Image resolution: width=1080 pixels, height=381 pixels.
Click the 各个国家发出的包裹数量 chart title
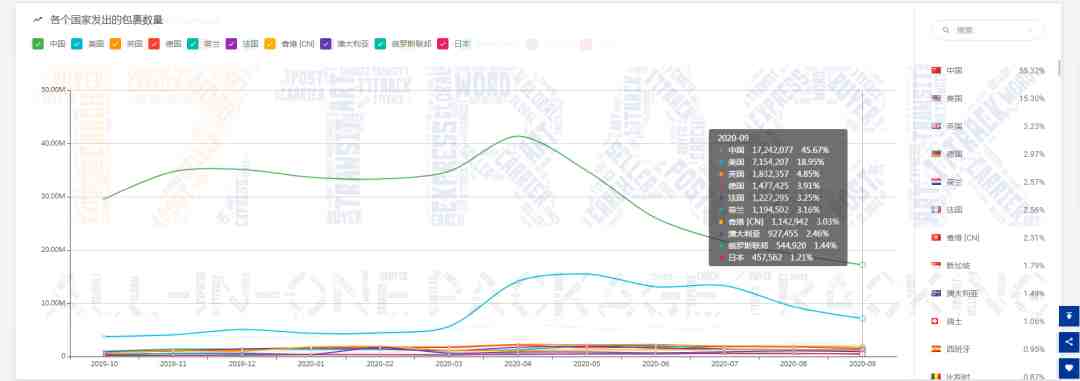pyautogui.click(x=107, y=20)
